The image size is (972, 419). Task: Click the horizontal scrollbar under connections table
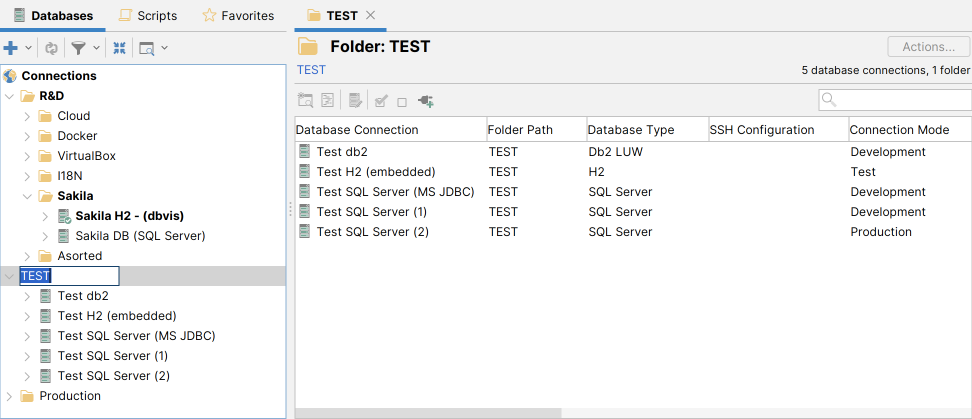pos(428,413)
